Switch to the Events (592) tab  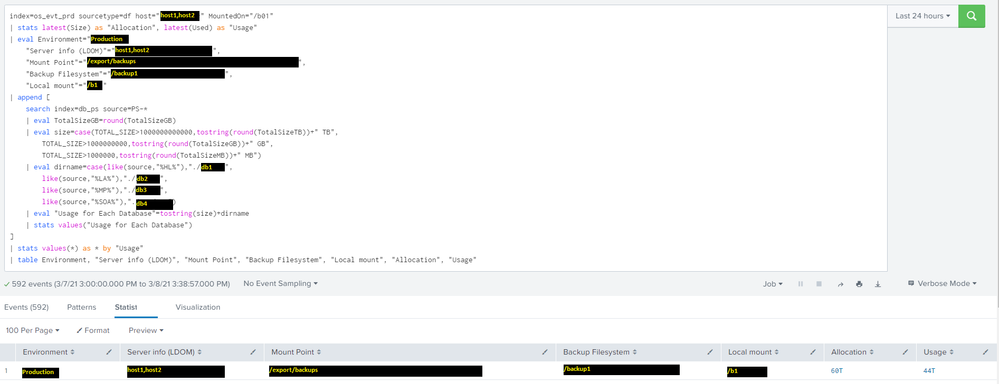coord(26,307)
